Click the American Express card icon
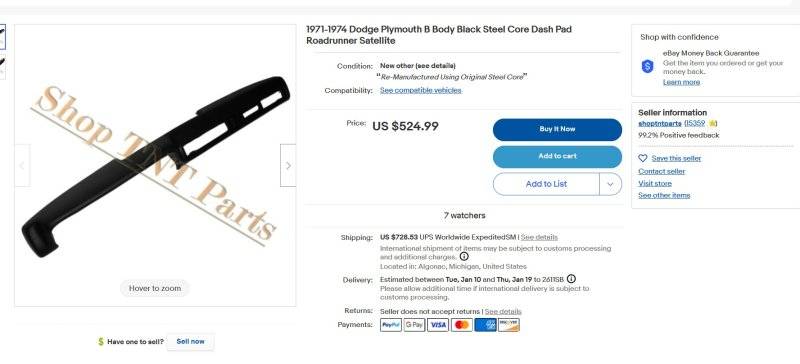The image size is (800, 364). [485, 325]
